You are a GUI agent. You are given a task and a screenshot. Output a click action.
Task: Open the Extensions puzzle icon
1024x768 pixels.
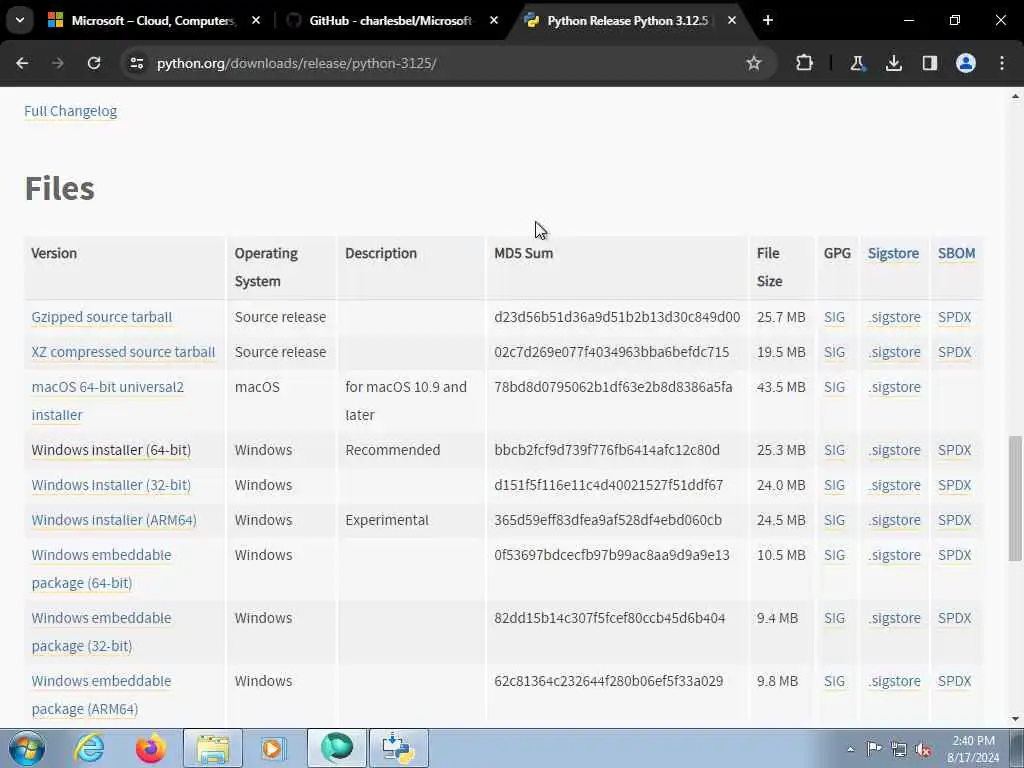(x=805, y=63)
